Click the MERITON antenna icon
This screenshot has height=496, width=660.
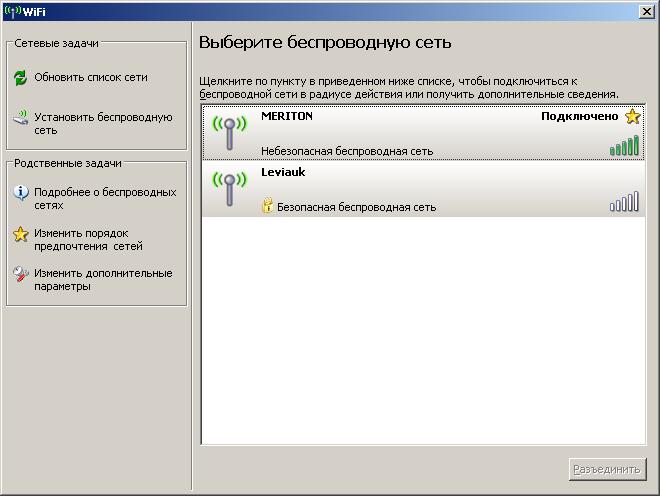(229, 133)
